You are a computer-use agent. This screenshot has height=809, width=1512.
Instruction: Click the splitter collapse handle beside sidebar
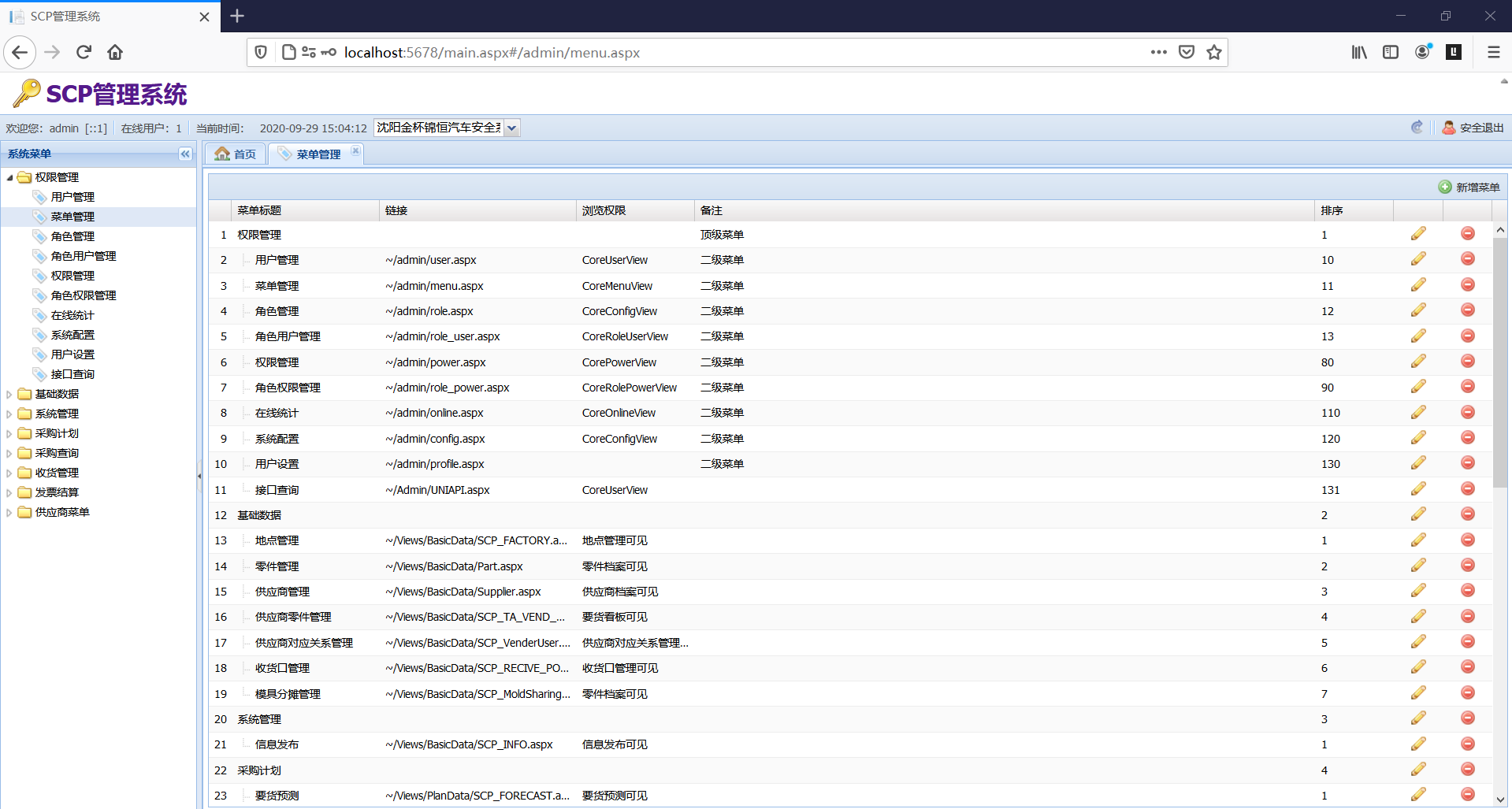[199, 476]
